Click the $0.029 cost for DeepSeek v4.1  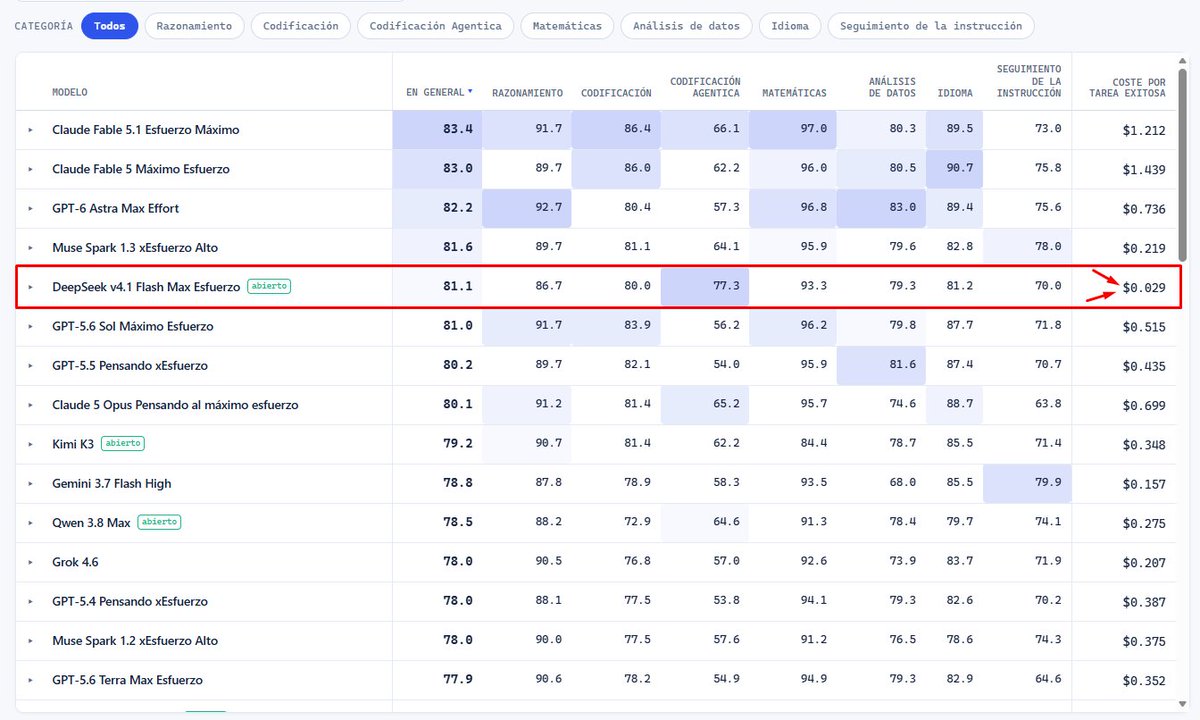point(1144,287)
